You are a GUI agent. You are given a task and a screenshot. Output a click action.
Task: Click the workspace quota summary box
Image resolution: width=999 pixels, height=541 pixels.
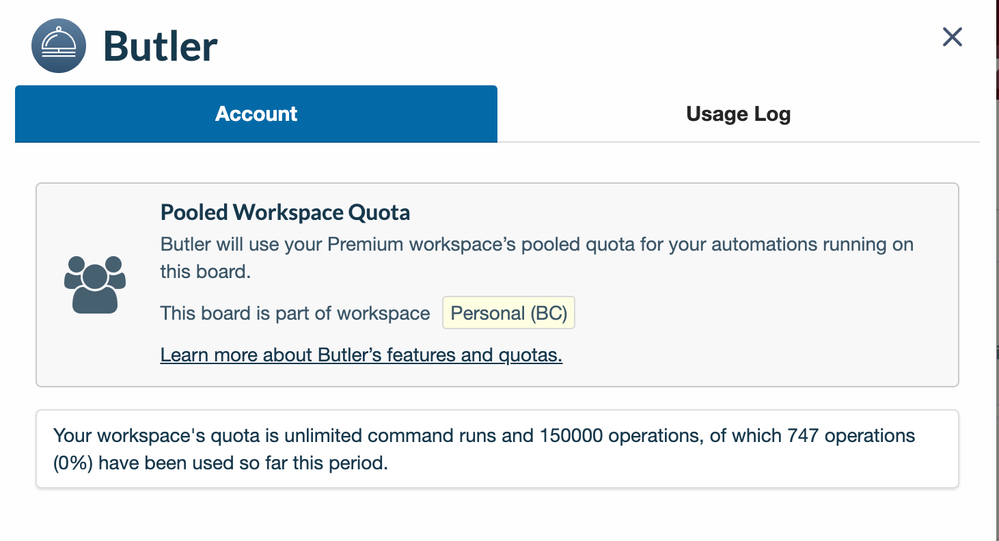(x=497, y=449)
